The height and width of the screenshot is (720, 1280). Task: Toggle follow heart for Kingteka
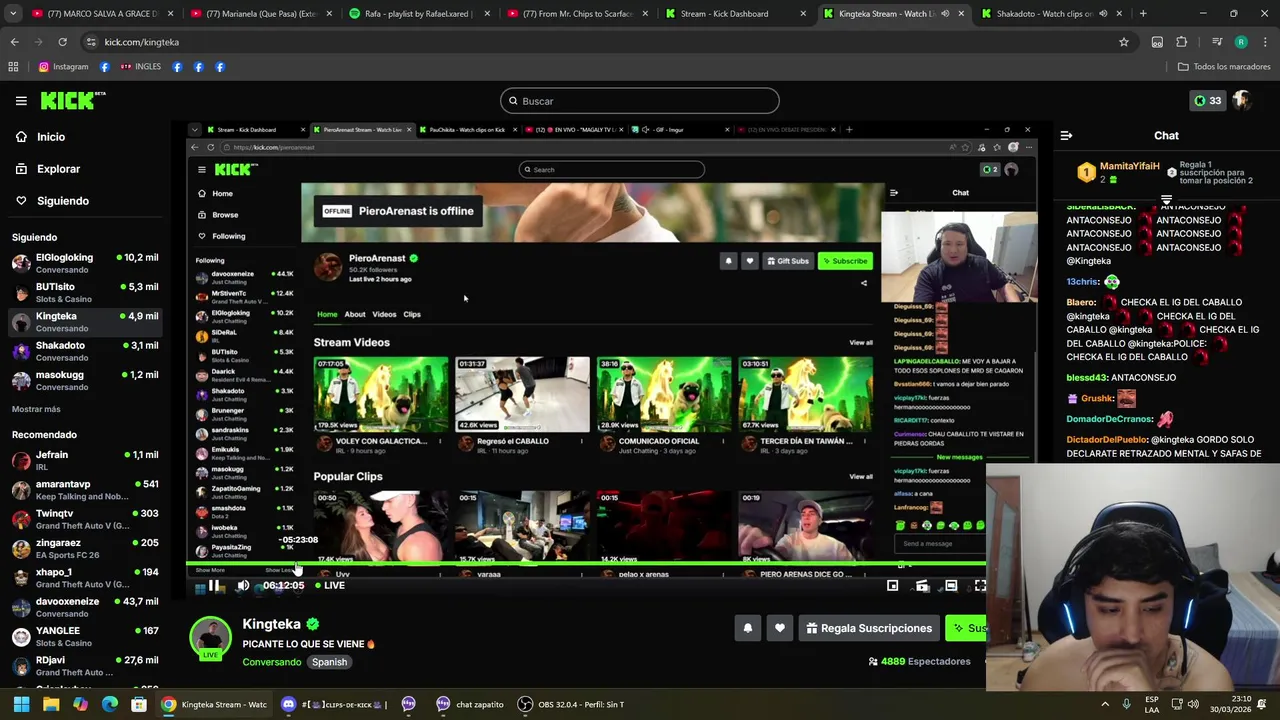[x=780, y=628]
